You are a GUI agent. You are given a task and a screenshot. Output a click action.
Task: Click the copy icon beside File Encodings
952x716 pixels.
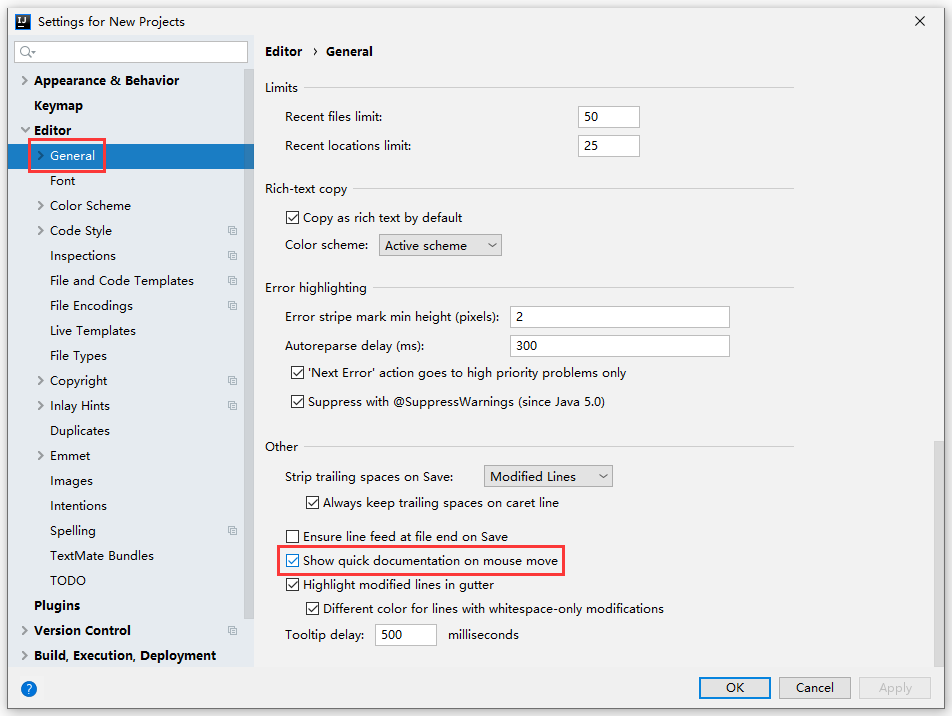coord(232,306)
